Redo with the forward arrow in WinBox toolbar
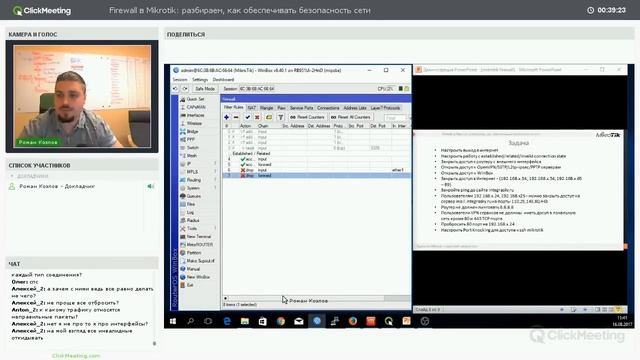This screenshot has height=360, width=640. pyautogui.click(x=185, y=89)
